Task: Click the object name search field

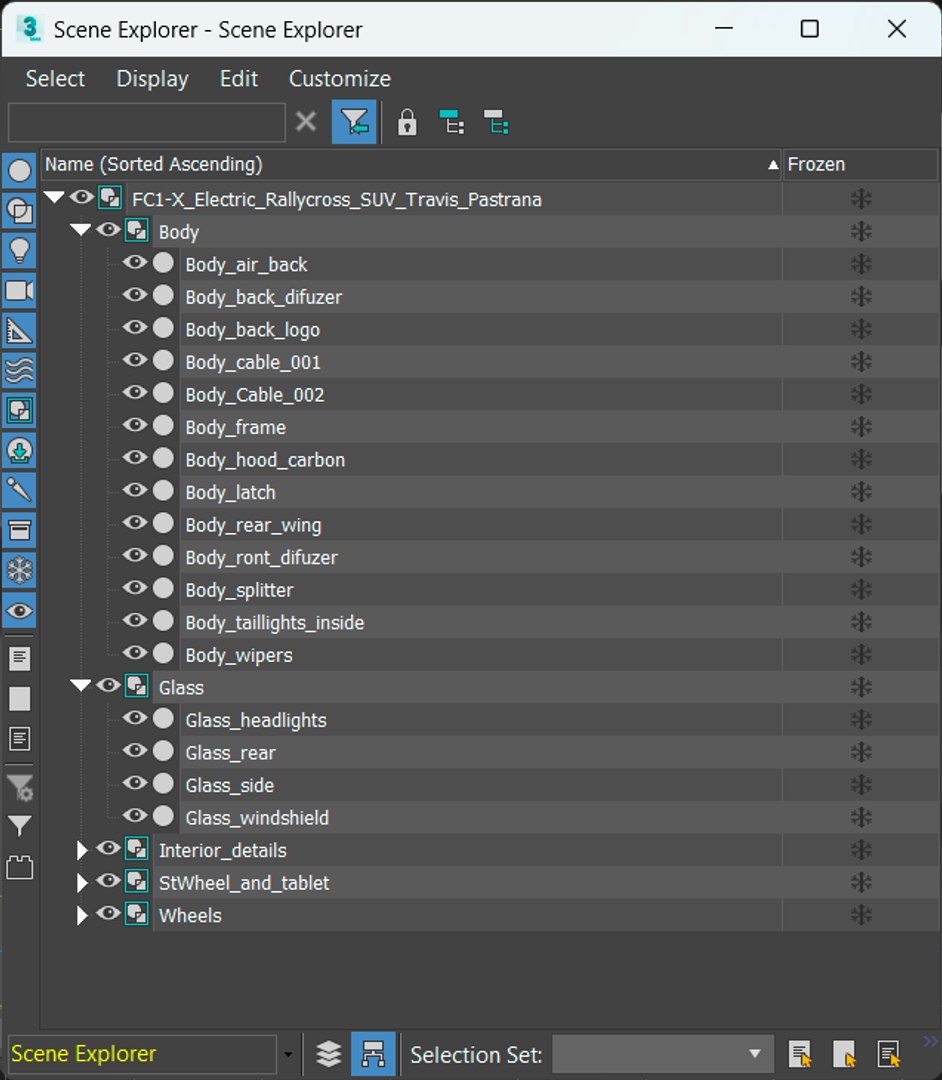Action: 147,123
